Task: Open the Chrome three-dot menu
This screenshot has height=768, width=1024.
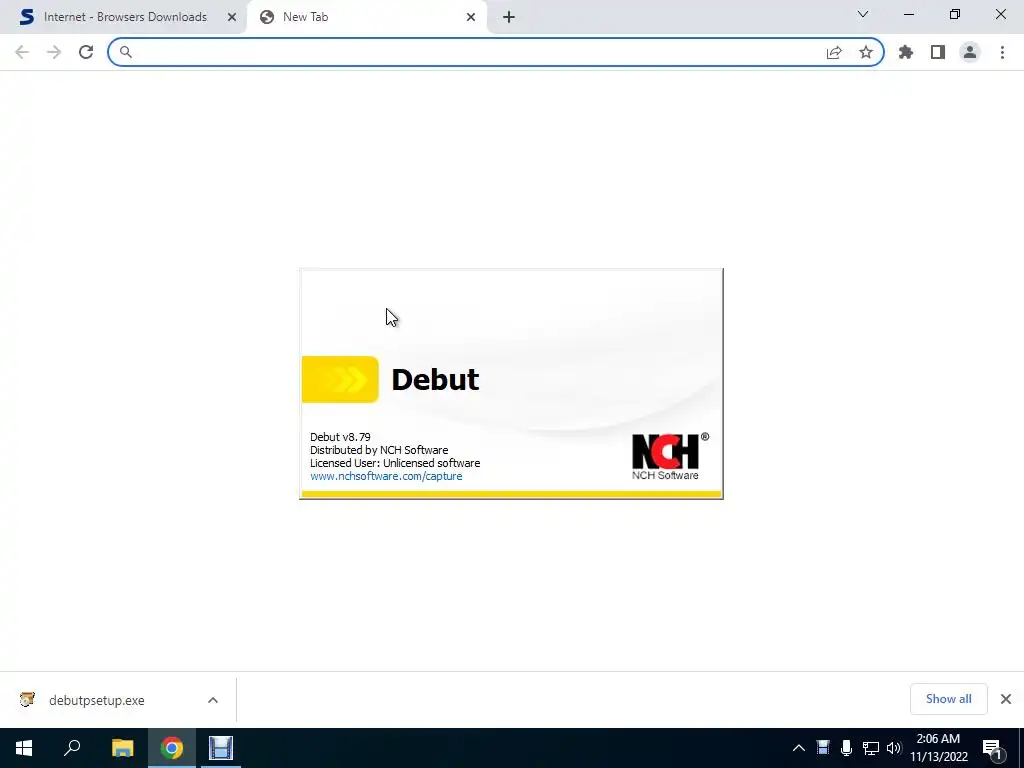Action: 1002,52
